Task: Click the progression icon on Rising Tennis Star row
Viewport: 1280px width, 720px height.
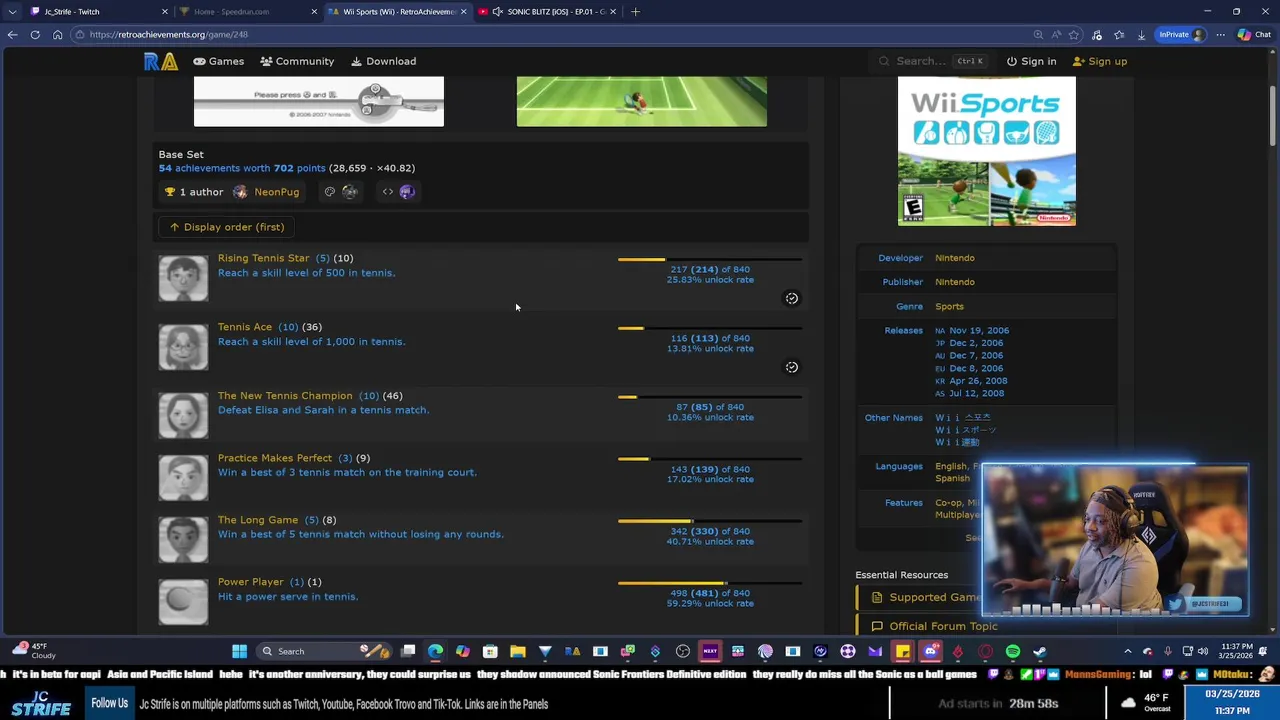Action: pyautogui.click(x=791, y=298)
